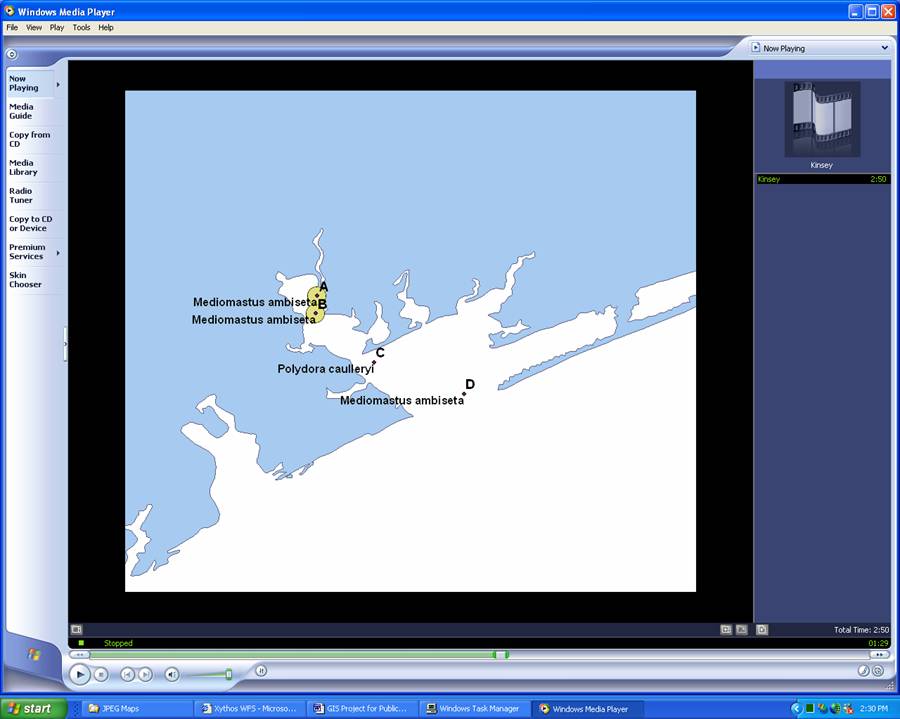This screenshot has height=719, width=900.
Task: Click the Windows Start button
Action: pos(34,708)
